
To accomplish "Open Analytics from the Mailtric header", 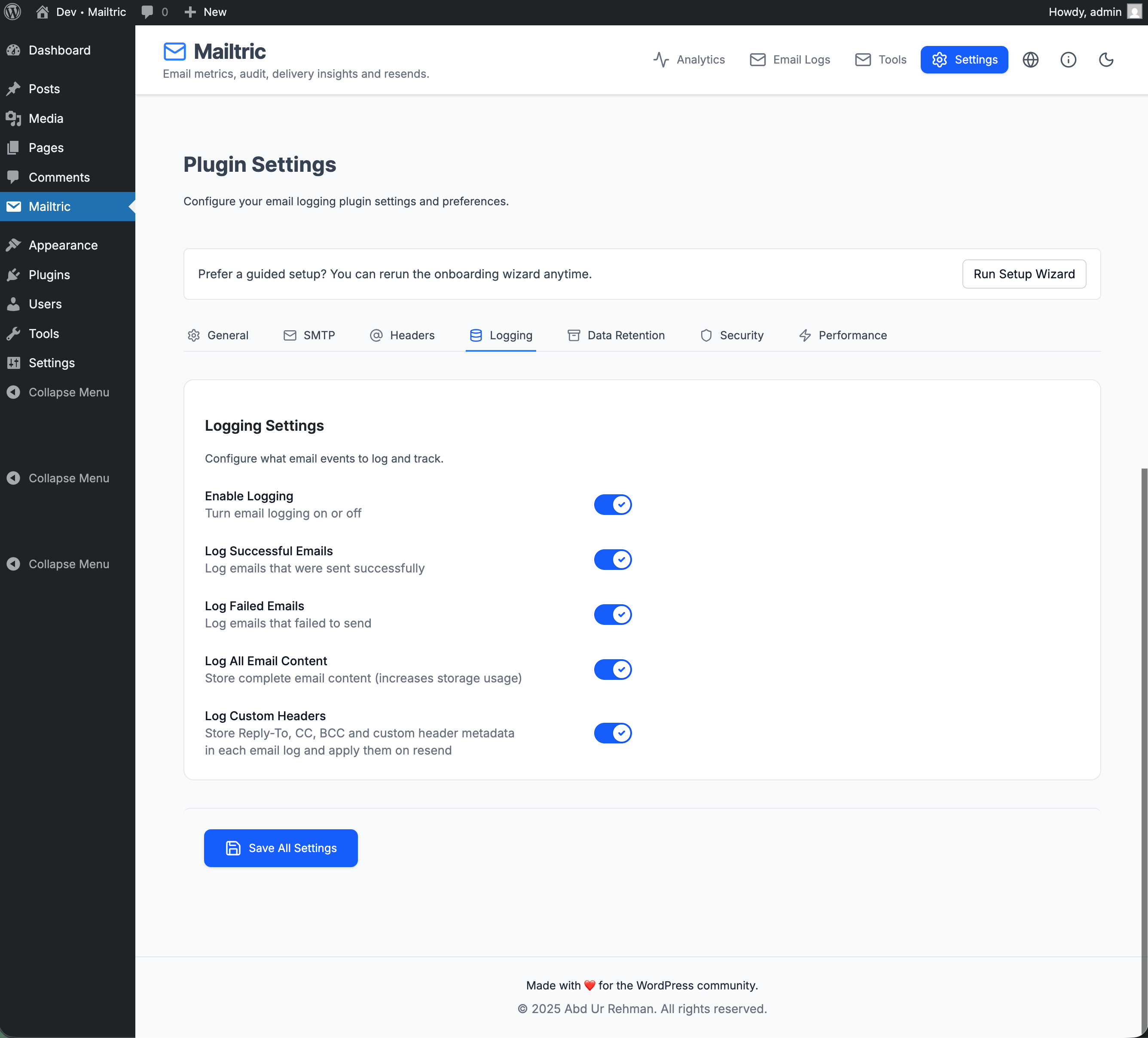I will point(690,59).
